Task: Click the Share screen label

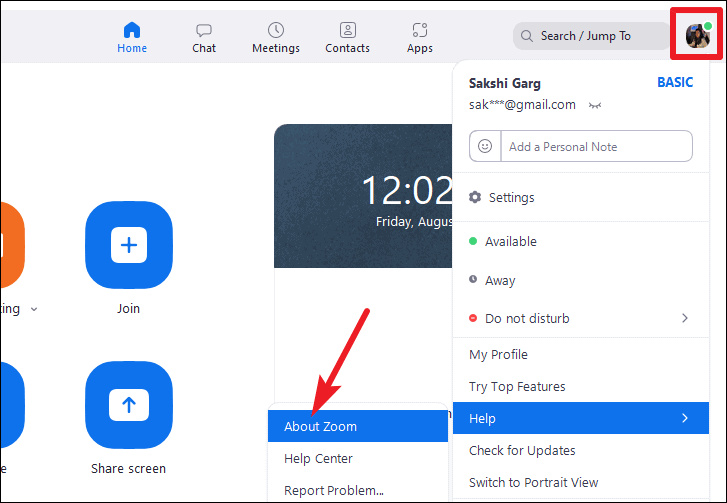Action: (128, 469)
